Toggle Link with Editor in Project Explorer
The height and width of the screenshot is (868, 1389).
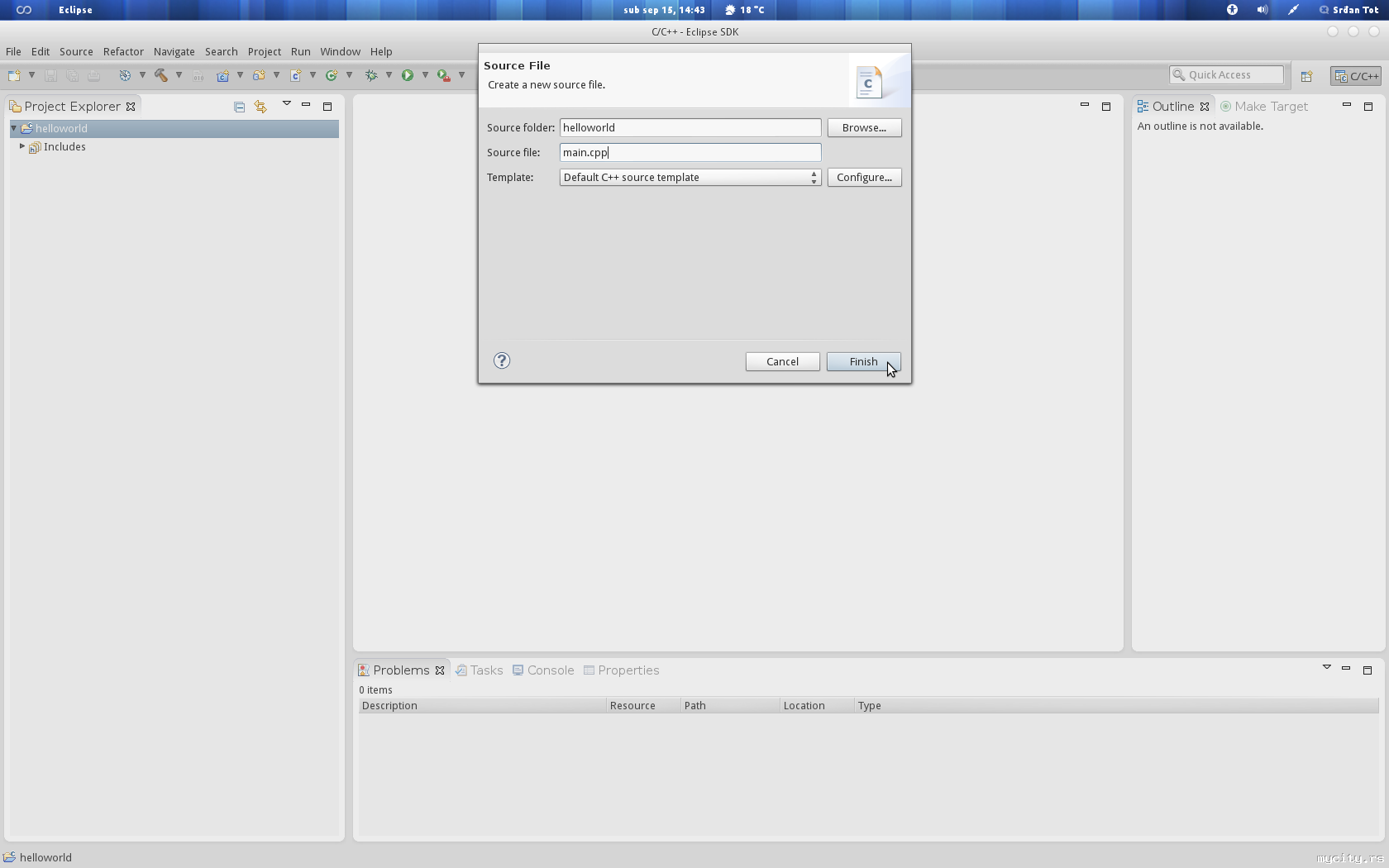coord(260,107)
